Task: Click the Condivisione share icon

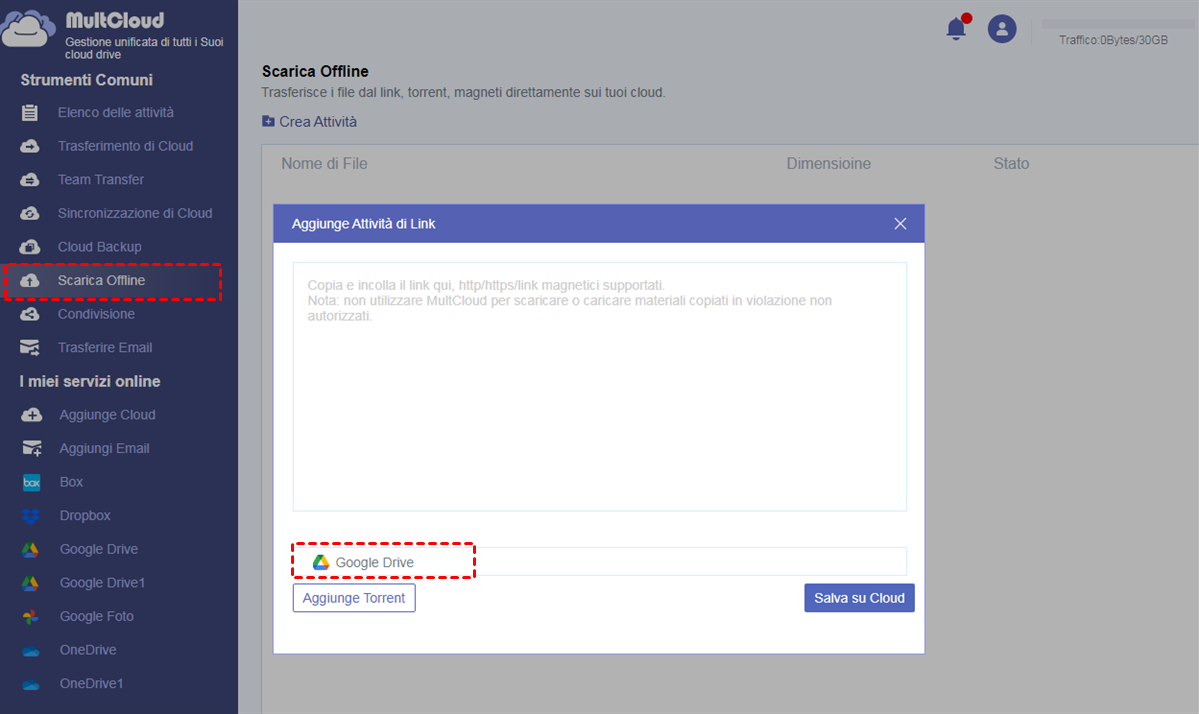Action: coord(30,314)
